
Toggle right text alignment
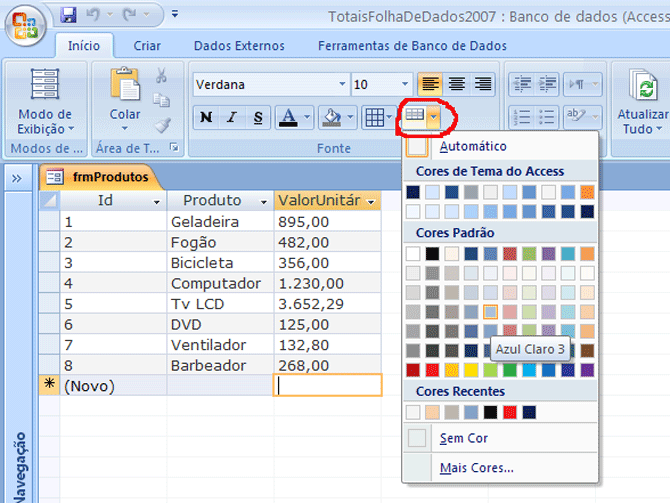click(483, 84)
